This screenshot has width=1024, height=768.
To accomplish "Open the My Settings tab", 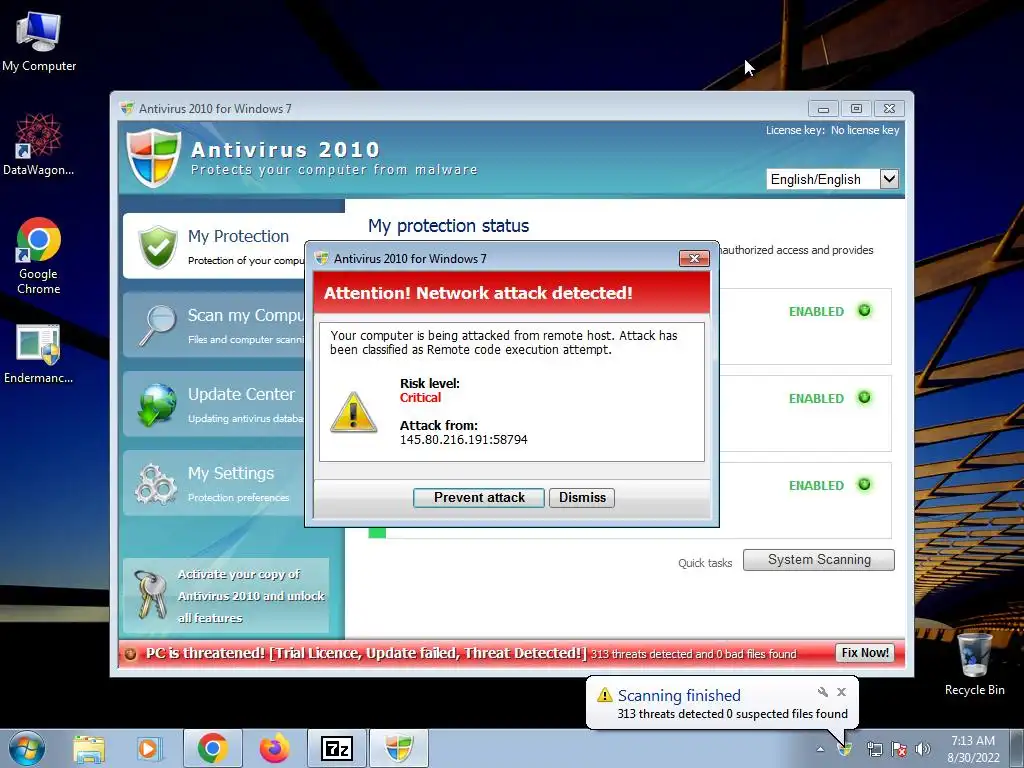I will point(214,483).
